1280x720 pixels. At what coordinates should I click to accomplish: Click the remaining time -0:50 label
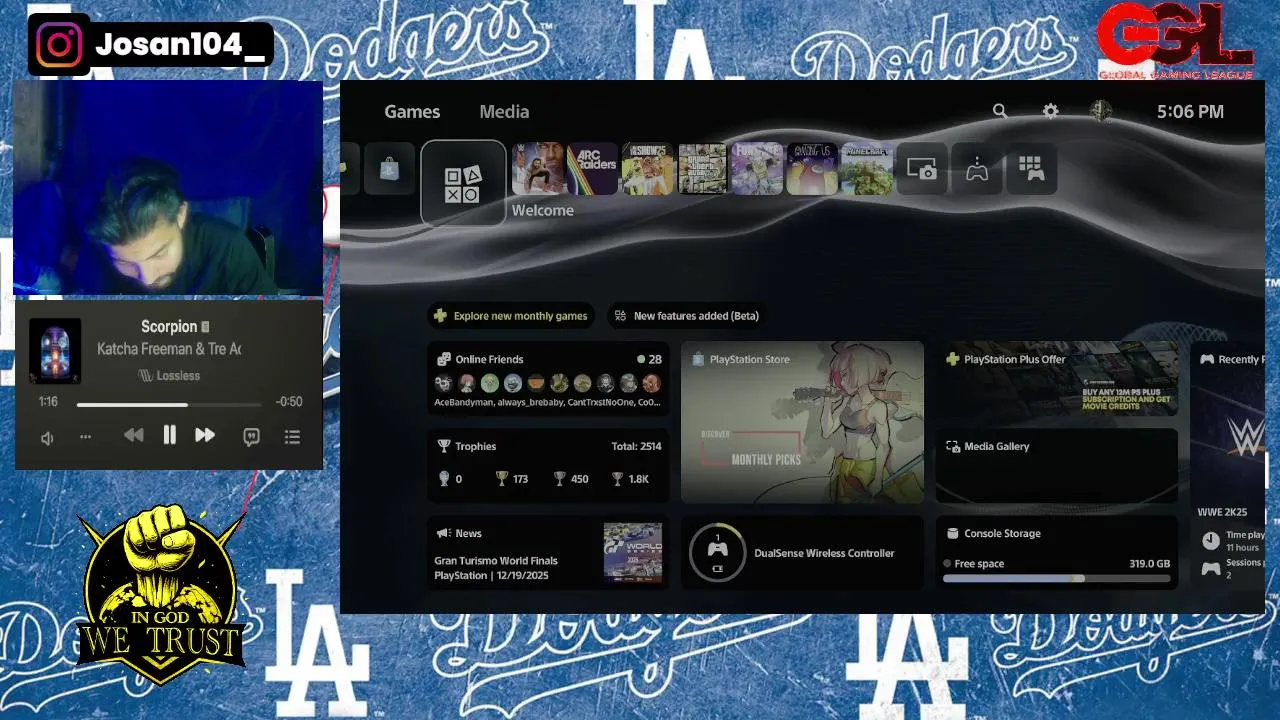coord(289,401)
